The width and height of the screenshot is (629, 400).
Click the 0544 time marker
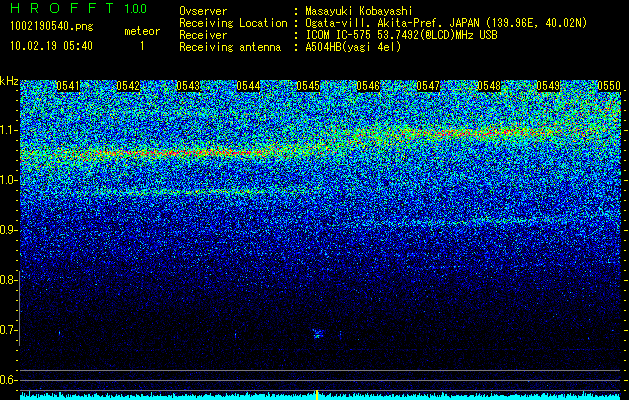248,86
